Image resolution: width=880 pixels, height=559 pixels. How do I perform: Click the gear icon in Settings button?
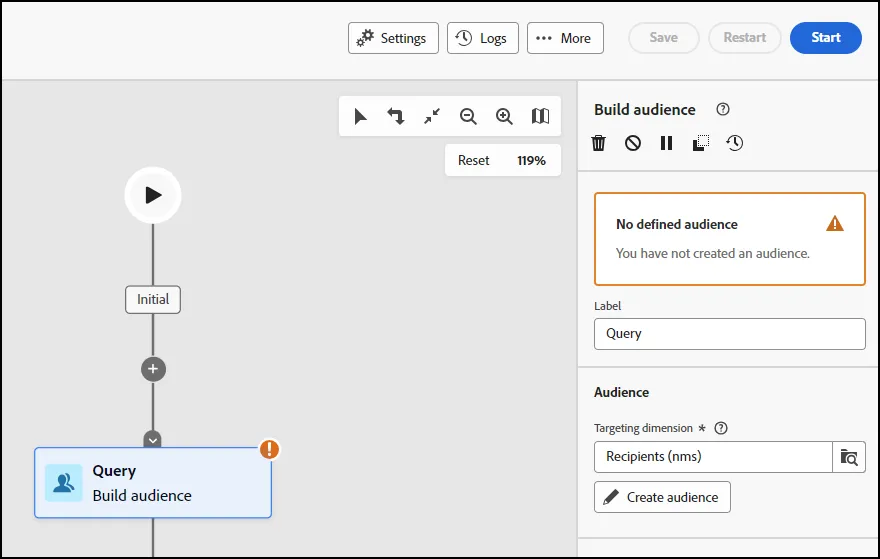[x=365, y=38]
